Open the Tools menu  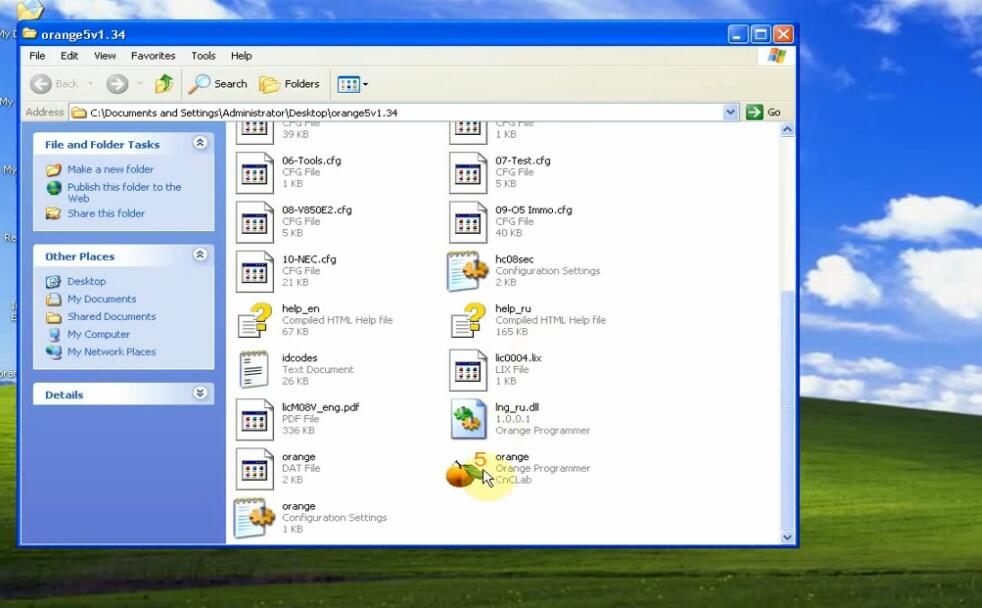tap(204, 56)
